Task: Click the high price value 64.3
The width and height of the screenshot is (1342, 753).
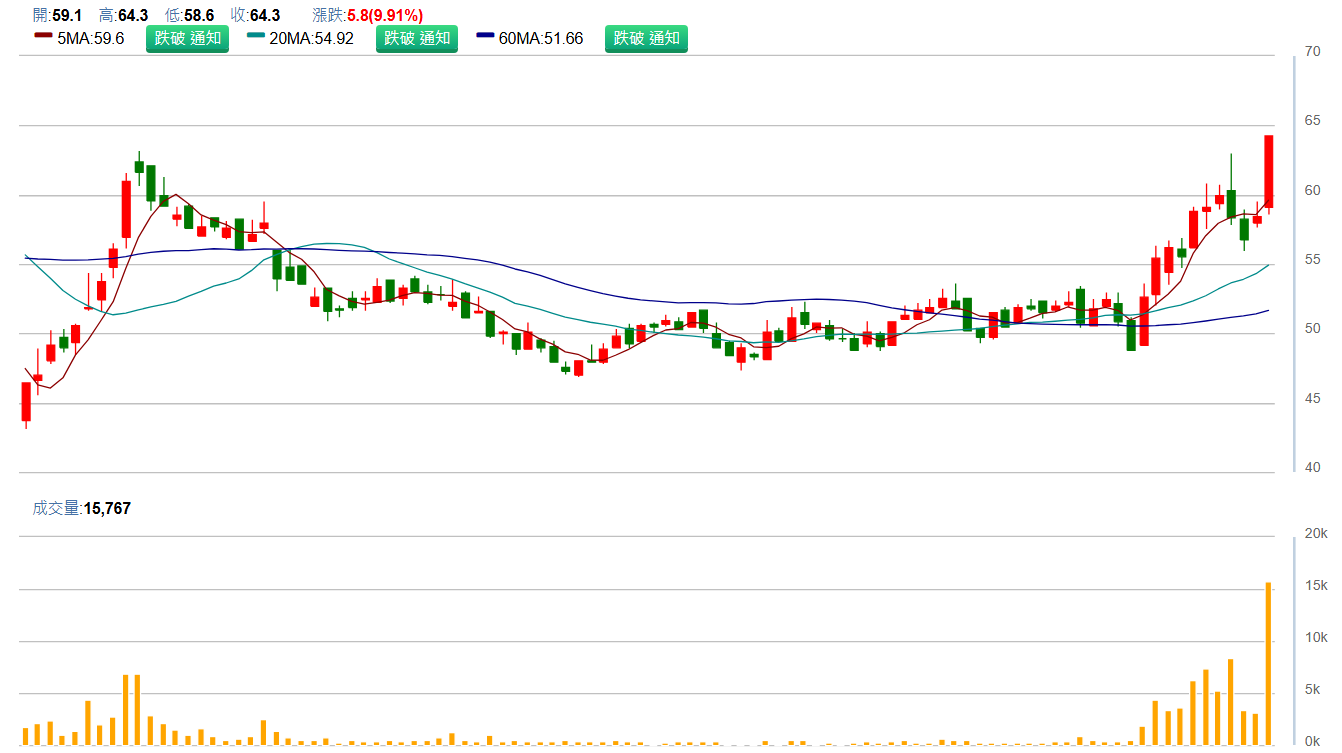Action: point(133,15)
